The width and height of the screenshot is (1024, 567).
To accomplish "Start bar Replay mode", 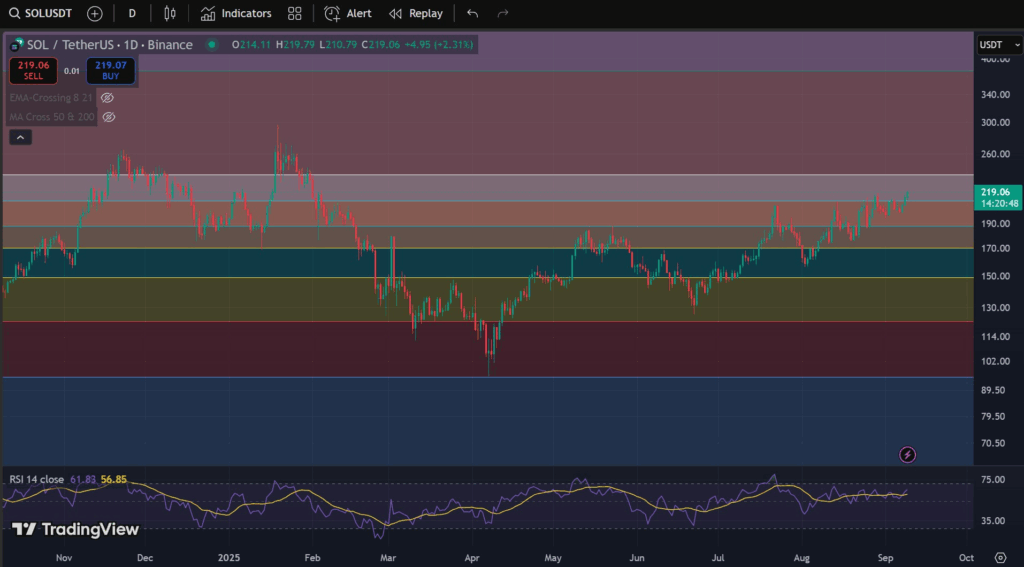I will 415,13.
